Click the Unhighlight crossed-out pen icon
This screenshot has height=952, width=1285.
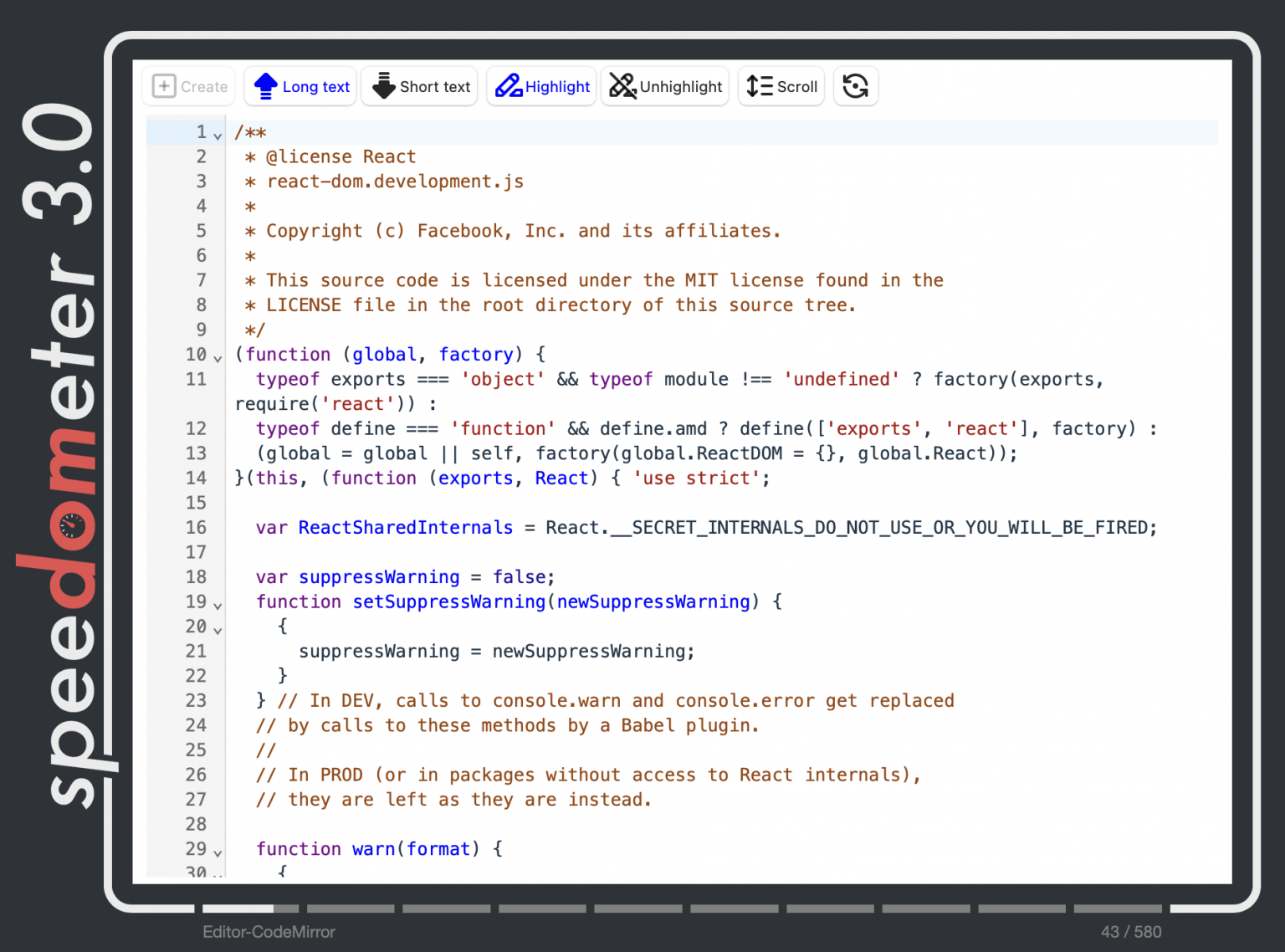pos(622,85)
